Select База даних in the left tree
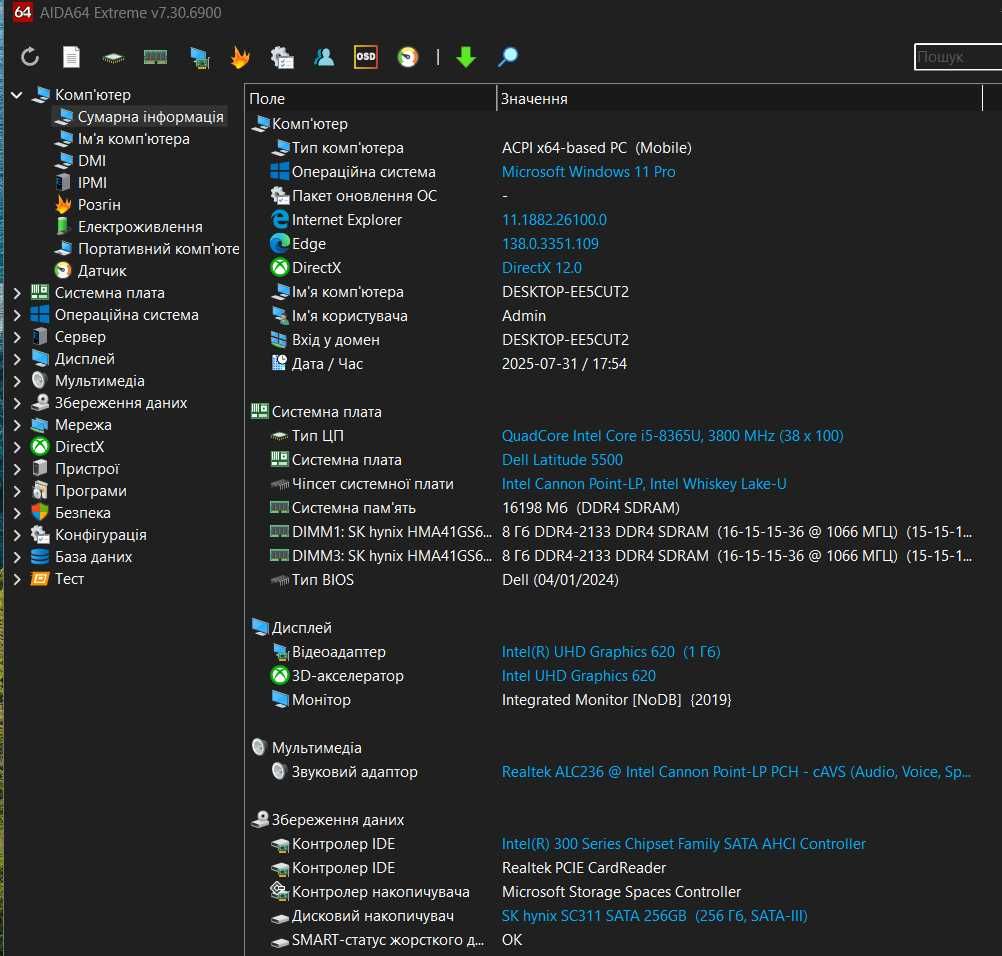Image resolution: width=1002 pixels, height=956 pixels. tap(93, 557)
